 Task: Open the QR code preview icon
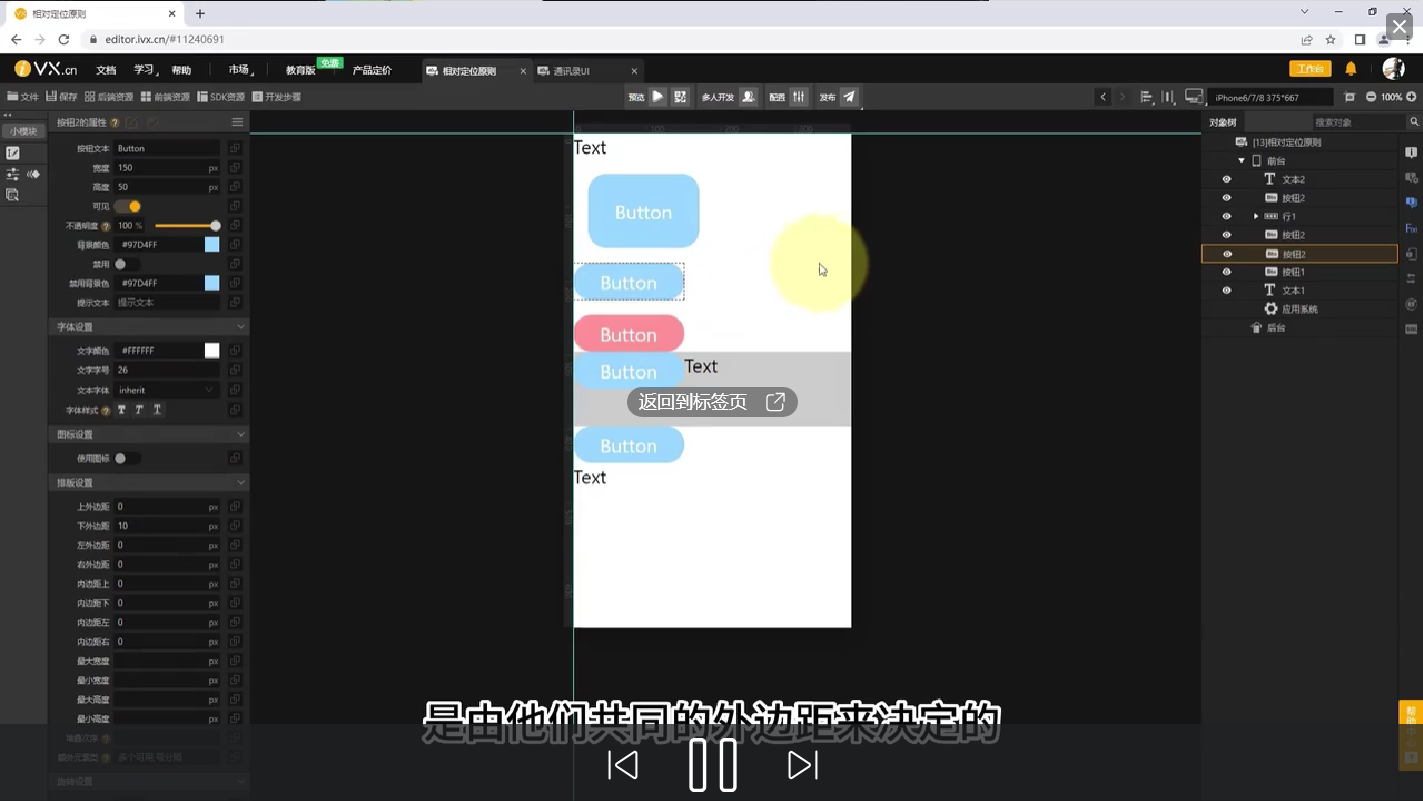click(x=680, y=96)
